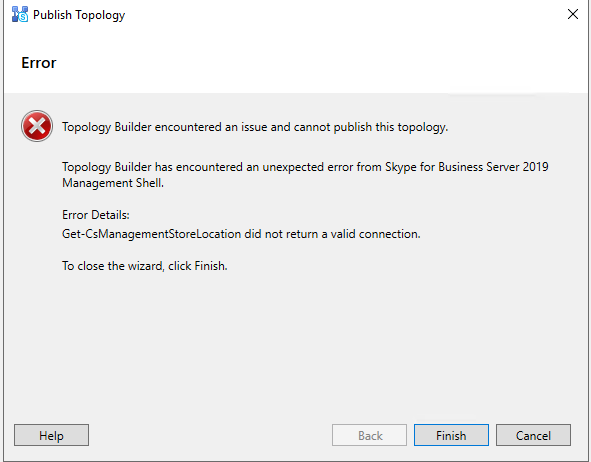Close the Publish Topology dialog window

(x=573, y=14)
